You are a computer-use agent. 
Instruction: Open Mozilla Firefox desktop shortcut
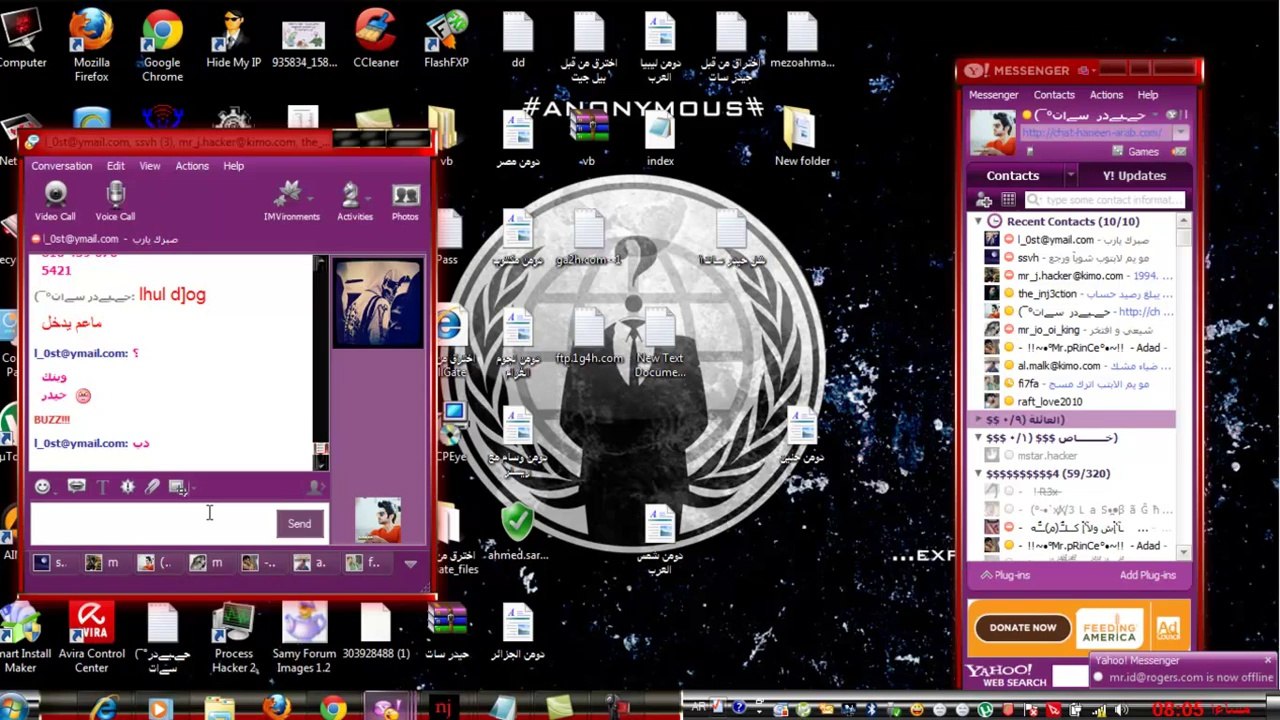coord(91,45)
